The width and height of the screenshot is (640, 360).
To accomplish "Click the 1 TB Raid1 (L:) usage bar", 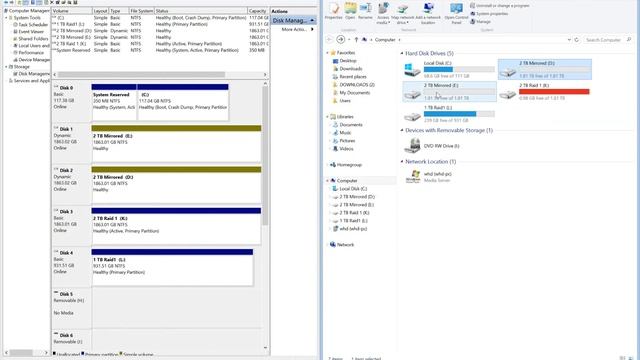I will pyautogui.click(x=459, y=114).
